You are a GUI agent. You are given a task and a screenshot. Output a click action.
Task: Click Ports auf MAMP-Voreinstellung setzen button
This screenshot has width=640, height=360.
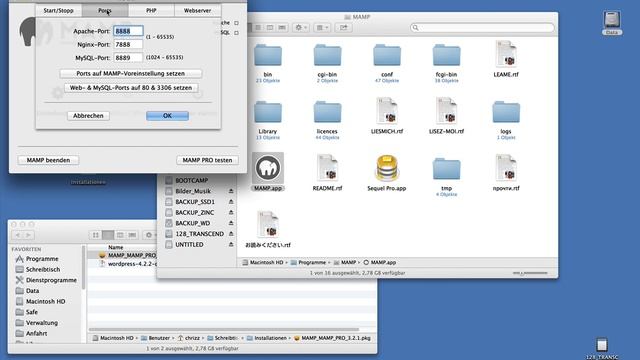pyautogui.click(x=131, y=73)
